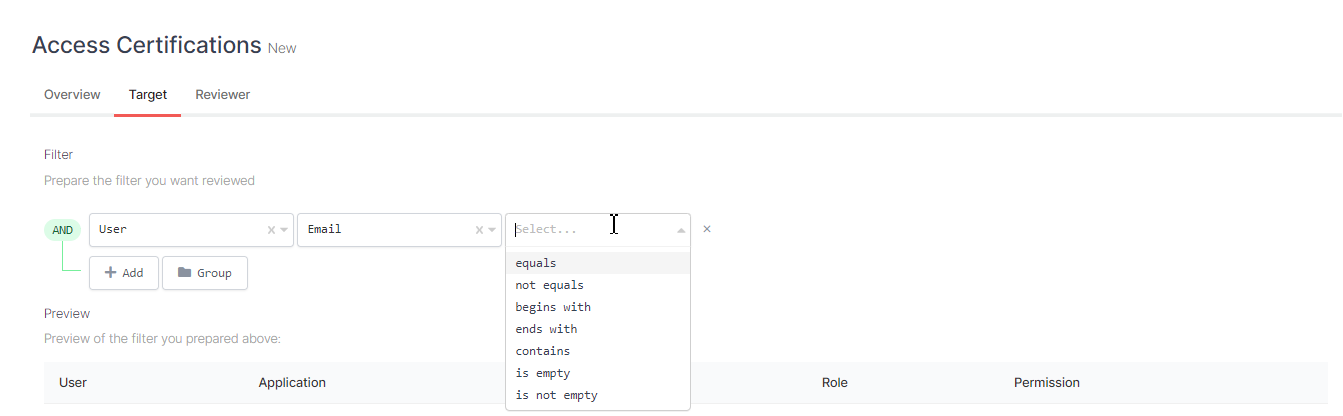
Task: Clear the Email attribute selection
Action: point(479,230)
